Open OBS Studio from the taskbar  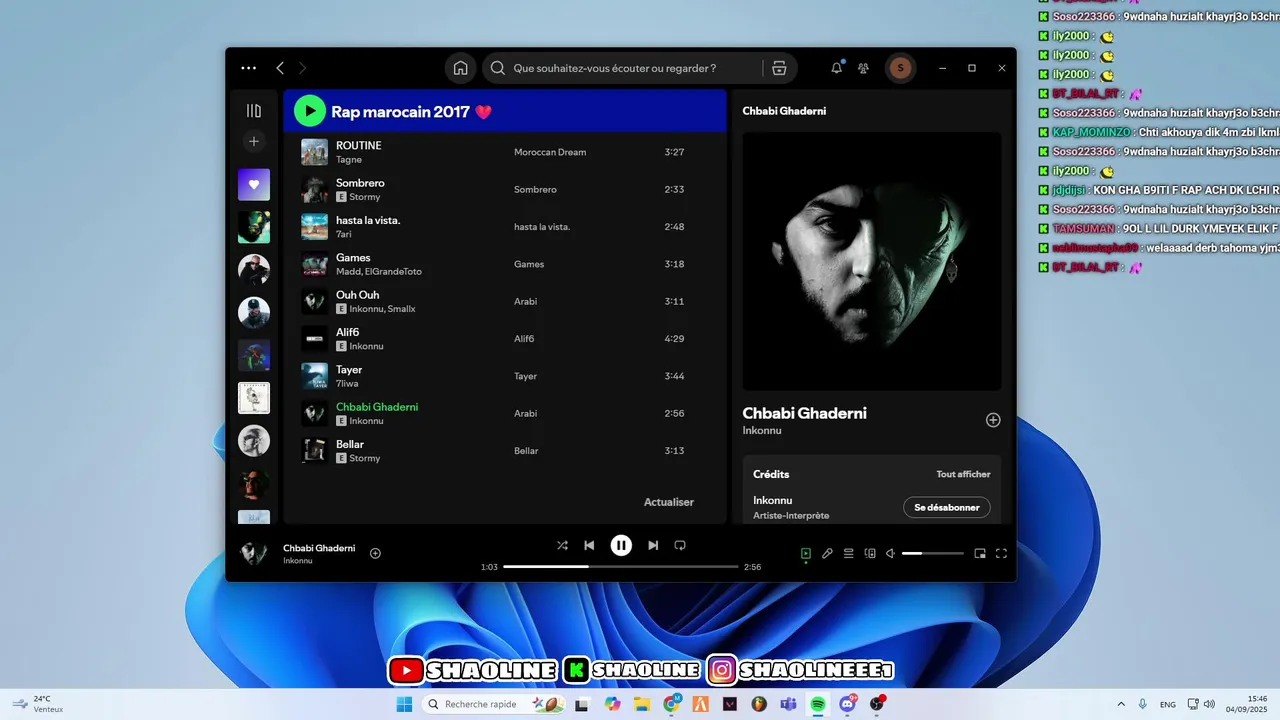pos(877,704)
